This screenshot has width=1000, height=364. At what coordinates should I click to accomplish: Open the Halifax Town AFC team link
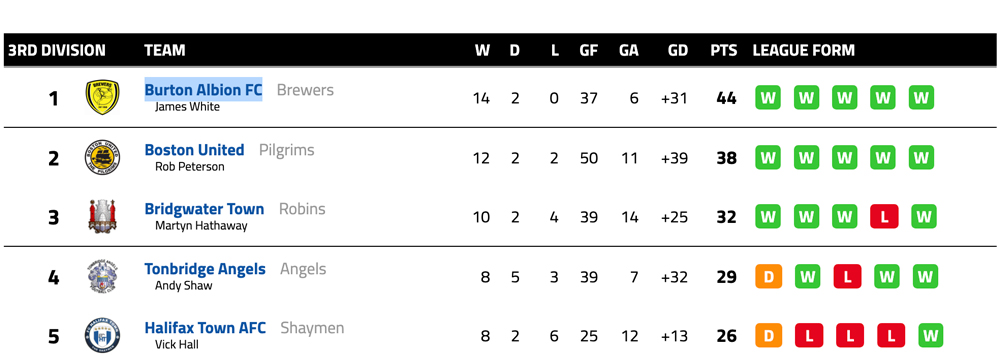pos(205,328)
